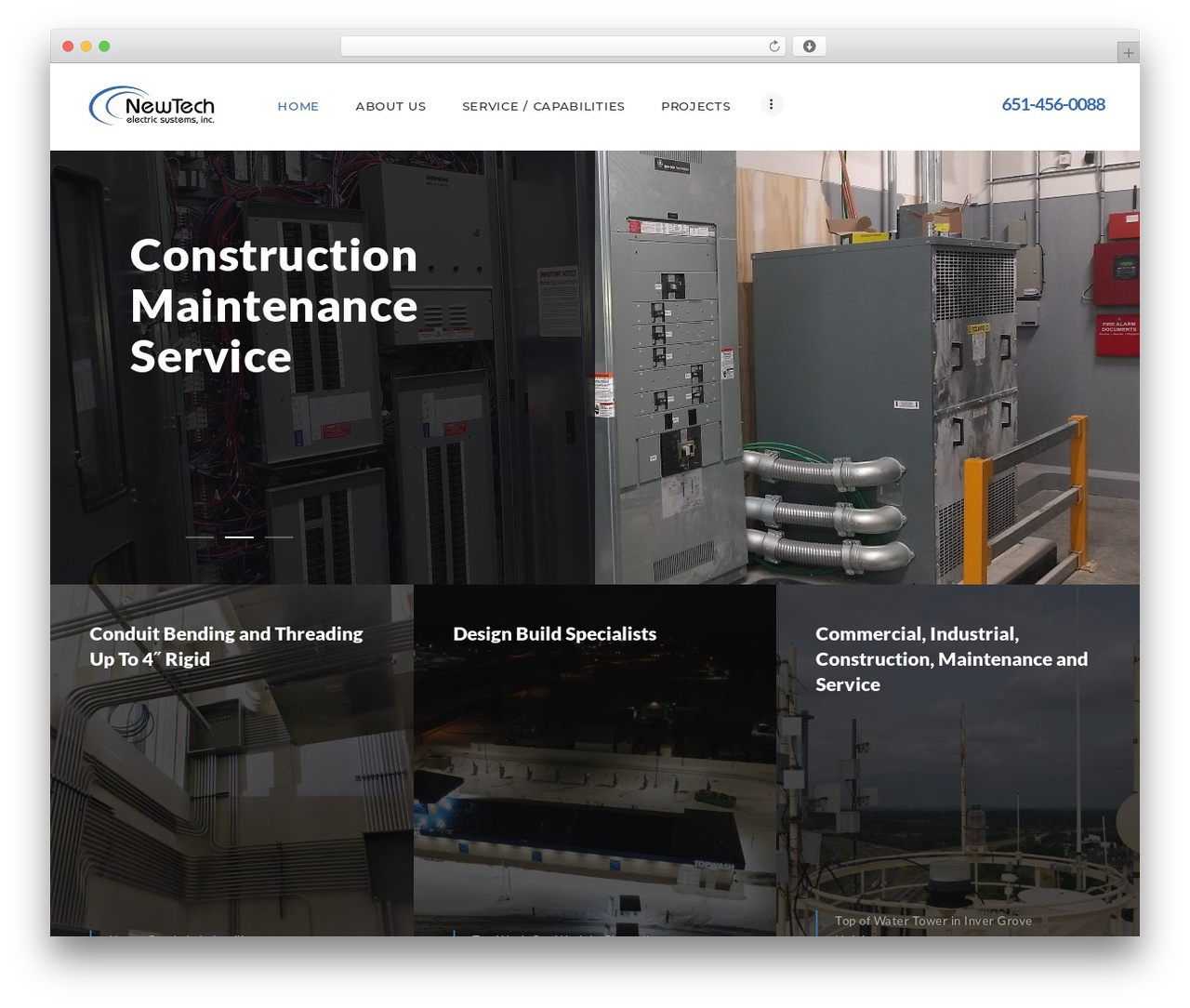
Task: Open the Design Build Specialists card
Action: pyautogui.click(x=595, y=761)
